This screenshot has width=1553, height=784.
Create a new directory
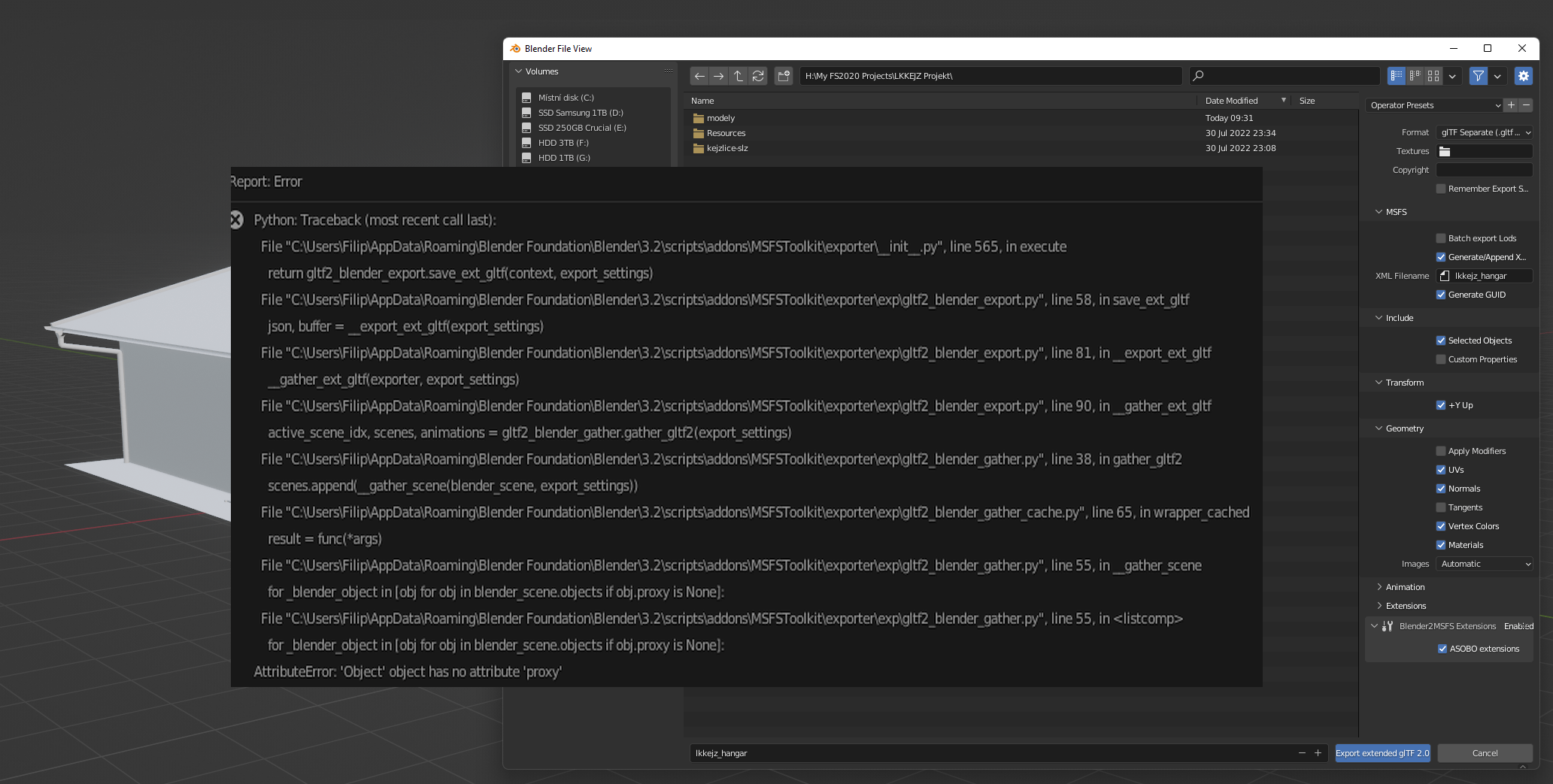(x=784, y=75)
